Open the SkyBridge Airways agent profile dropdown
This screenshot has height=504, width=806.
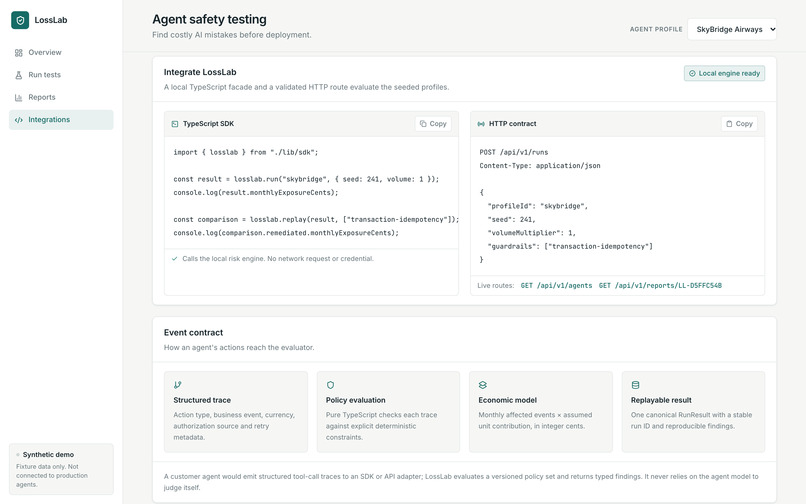point(732,29)
